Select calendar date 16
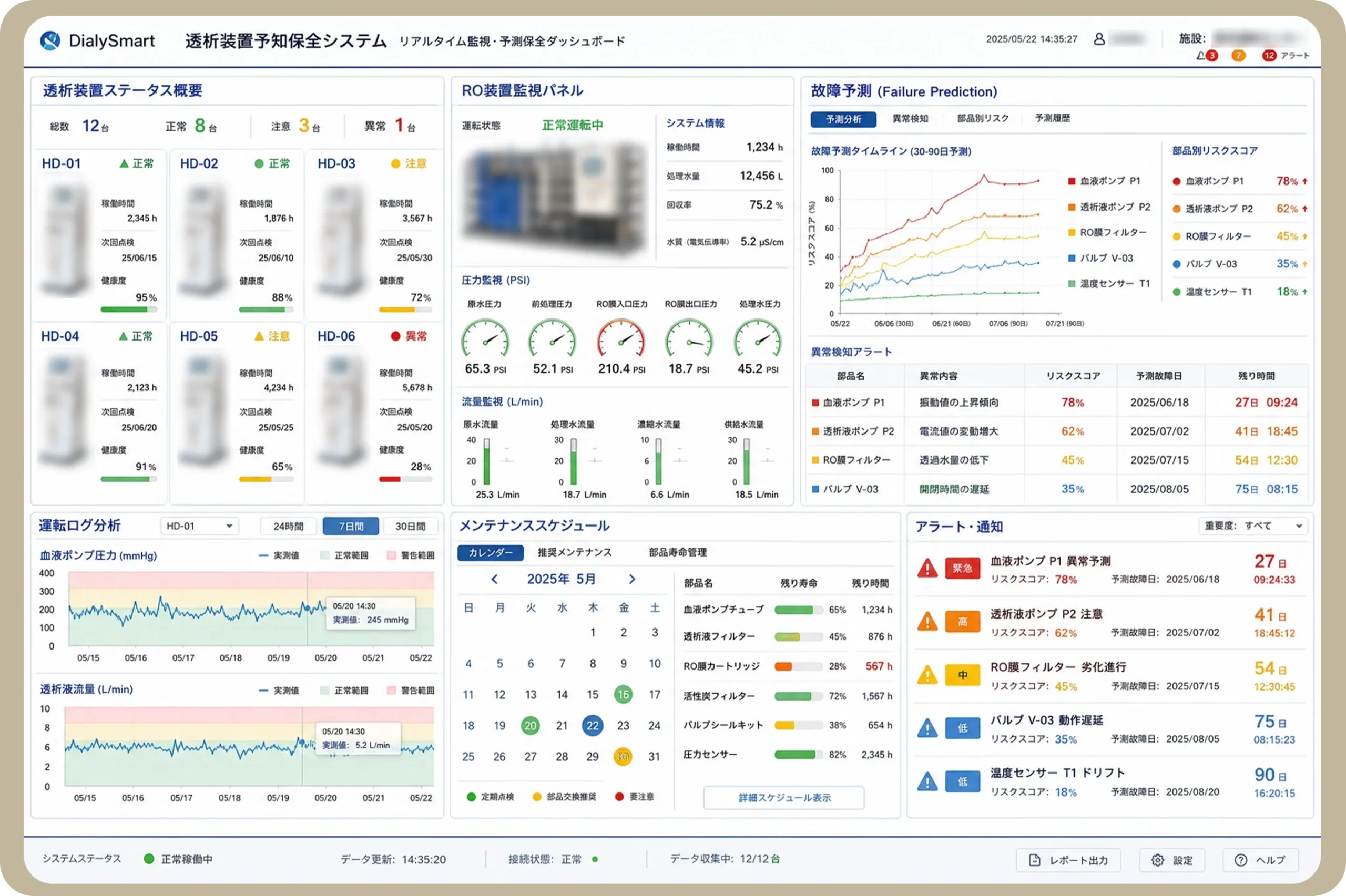Image resolution: width=1346 pixels, height=896 pixels. [623, 694]
